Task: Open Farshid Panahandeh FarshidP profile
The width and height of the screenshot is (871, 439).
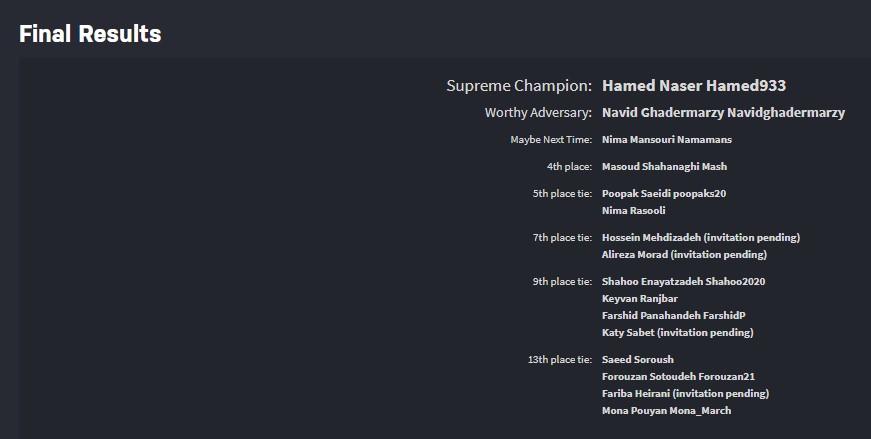Action: click(x=674, y=316)
